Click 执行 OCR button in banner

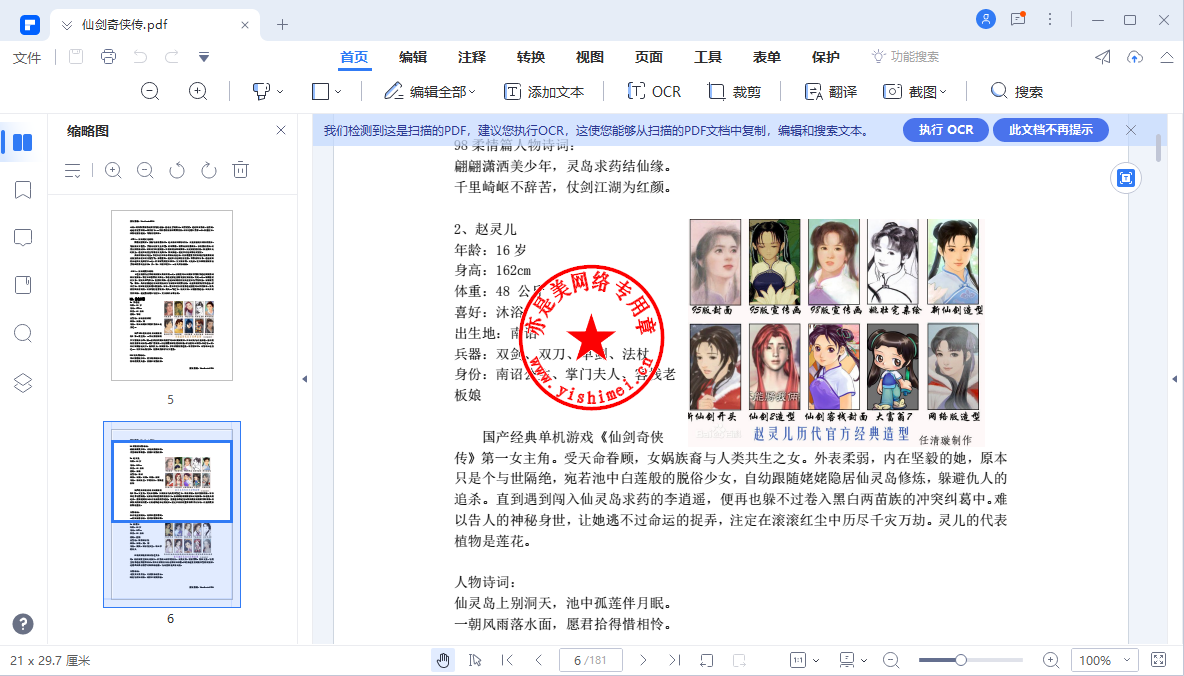coord(946,130)
